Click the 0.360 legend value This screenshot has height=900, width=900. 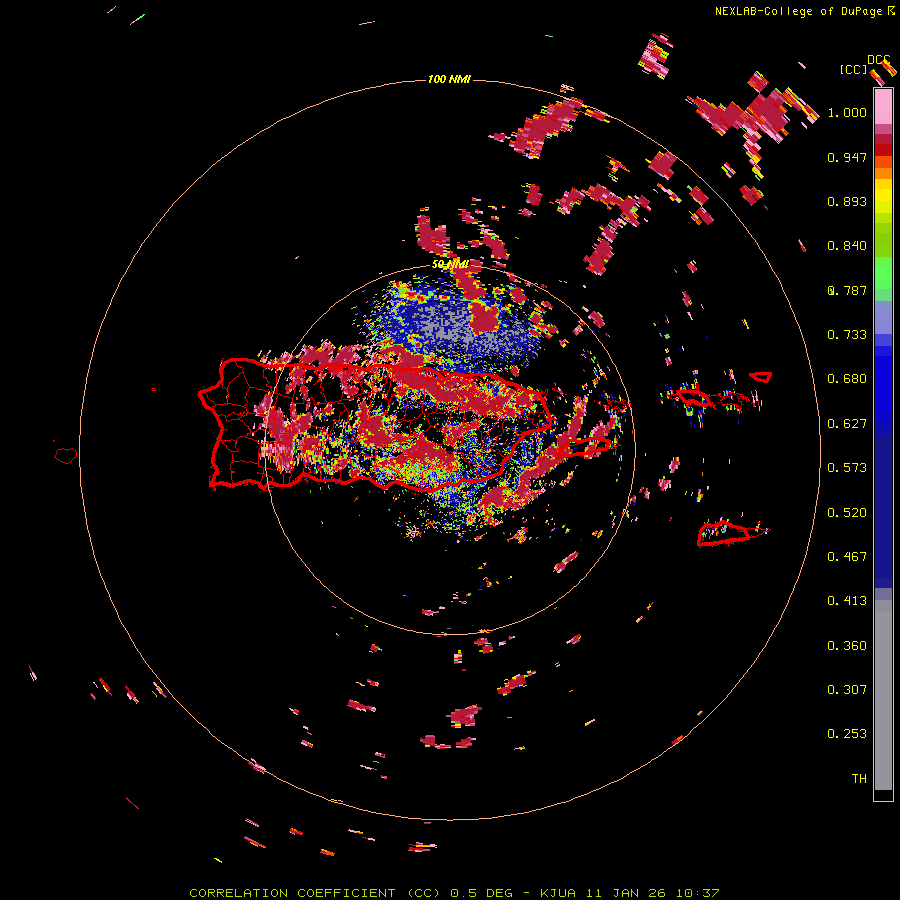847,646
